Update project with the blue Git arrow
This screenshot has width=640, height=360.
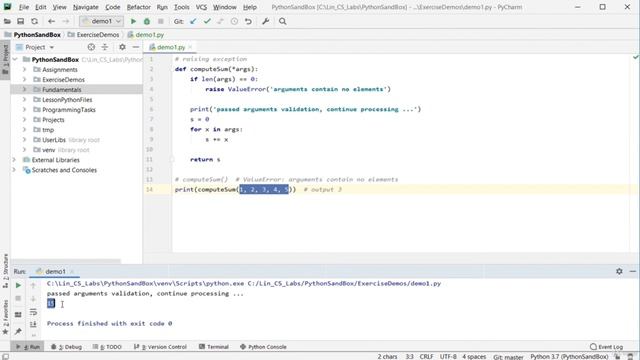click(x=193, y=21)
